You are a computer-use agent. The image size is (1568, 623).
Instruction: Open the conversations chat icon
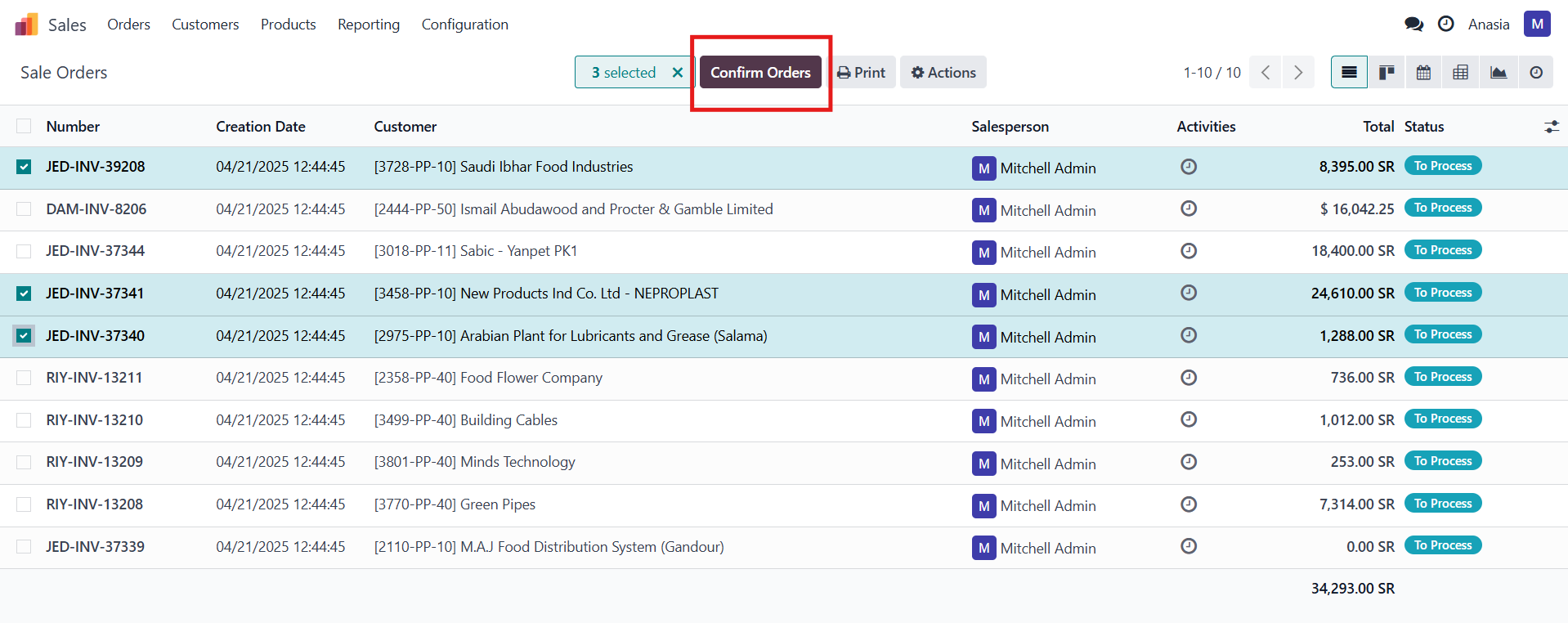tap(1413, 25)
